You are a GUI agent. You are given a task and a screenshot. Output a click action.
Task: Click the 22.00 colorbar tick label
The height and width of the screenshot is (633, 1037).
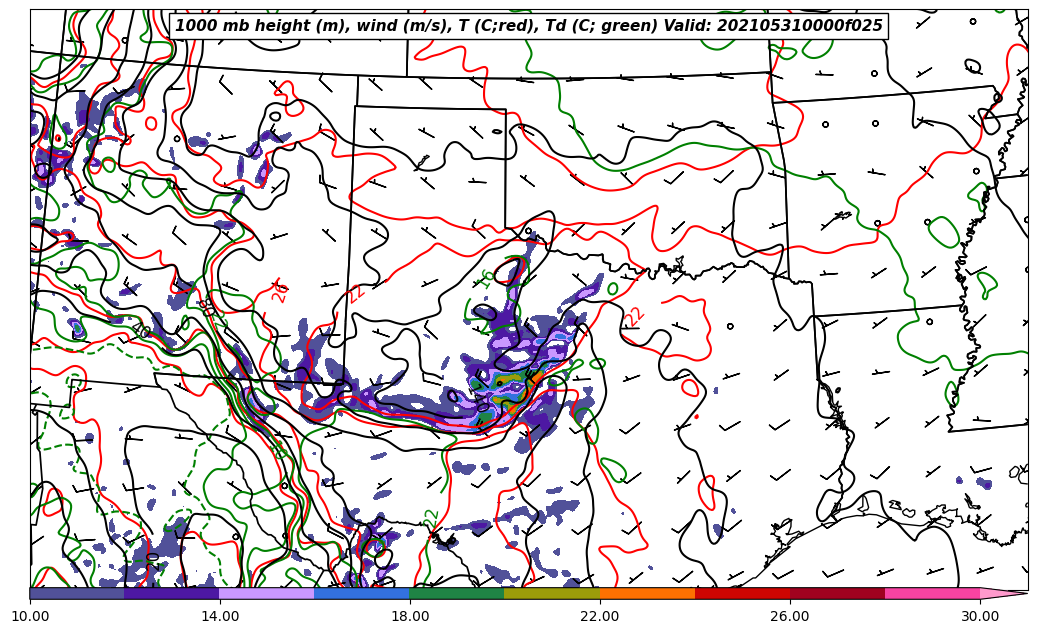pyautogui.click(x=600, y=617)
